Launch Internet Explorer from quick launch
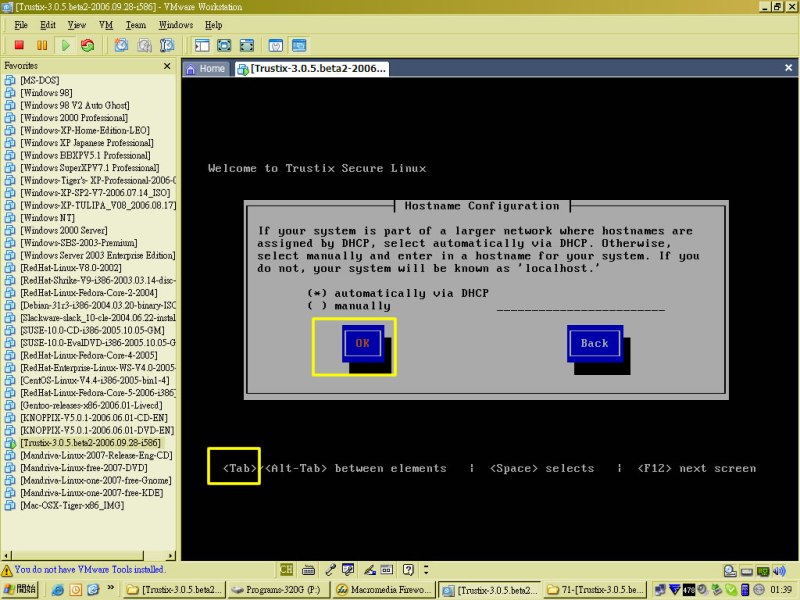 point(58,590)
